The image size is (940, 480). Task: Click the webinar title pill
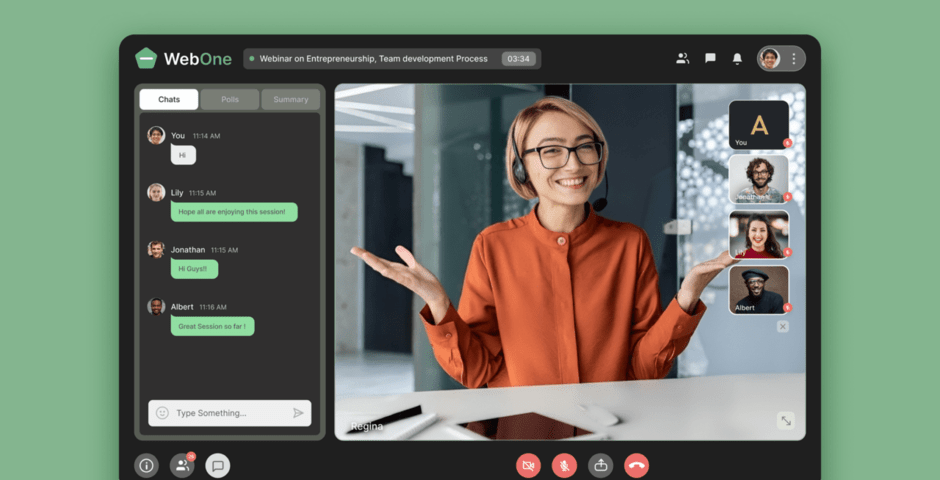click(x=392, y=59)
